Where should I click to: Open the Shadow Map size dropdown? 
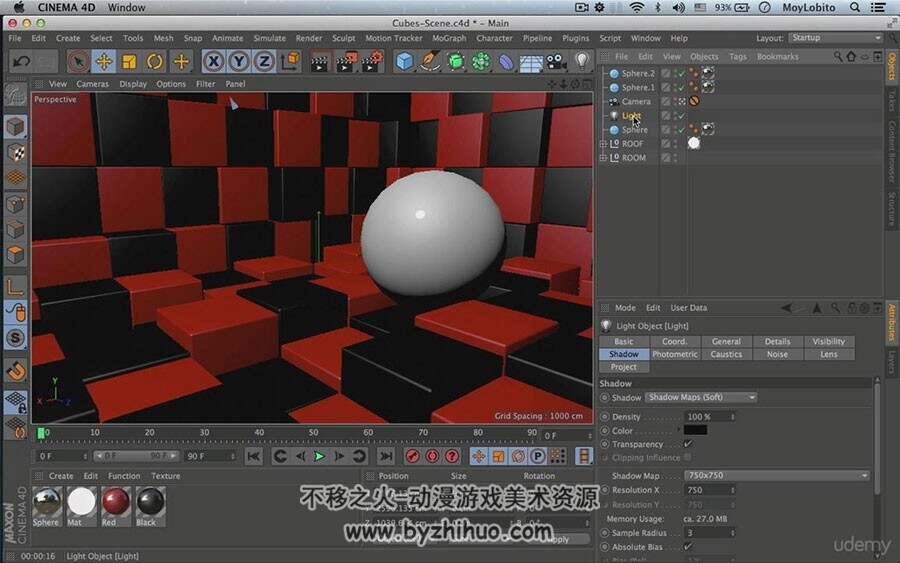pos(776,475)
